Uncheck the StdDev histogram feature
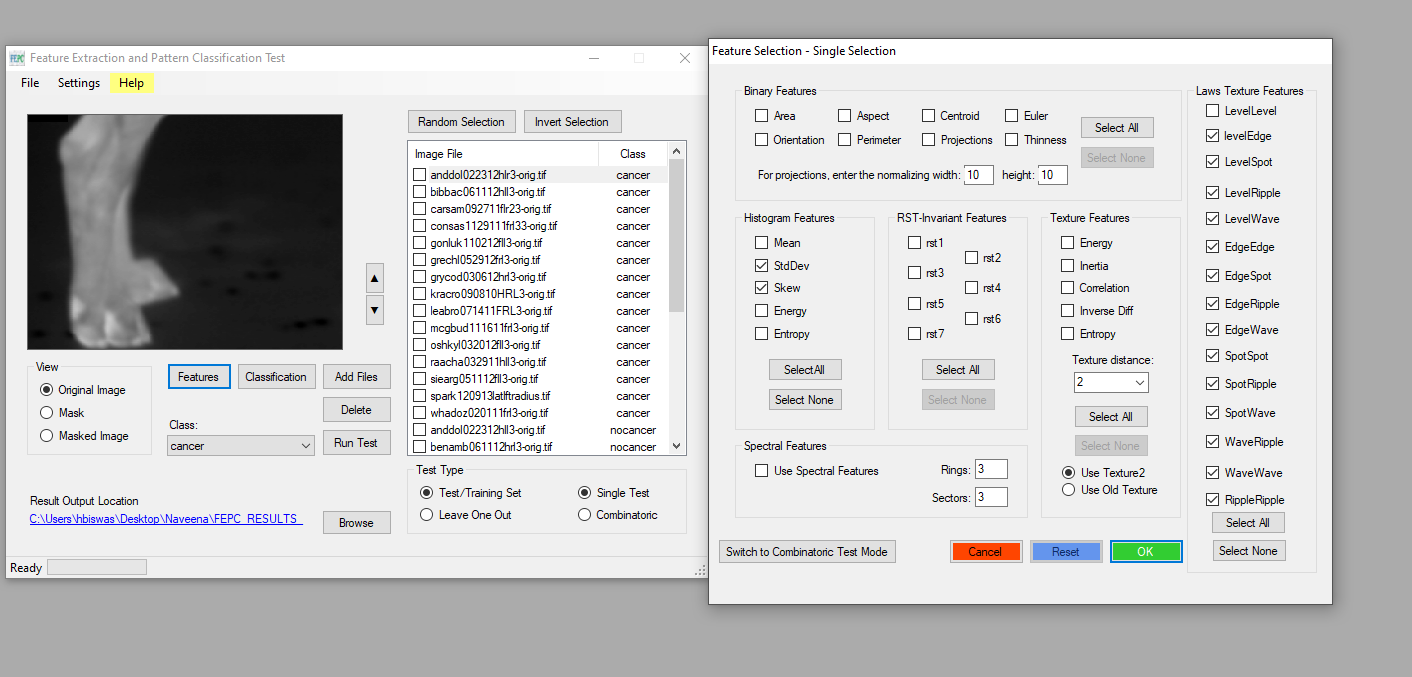 [762, 266]
